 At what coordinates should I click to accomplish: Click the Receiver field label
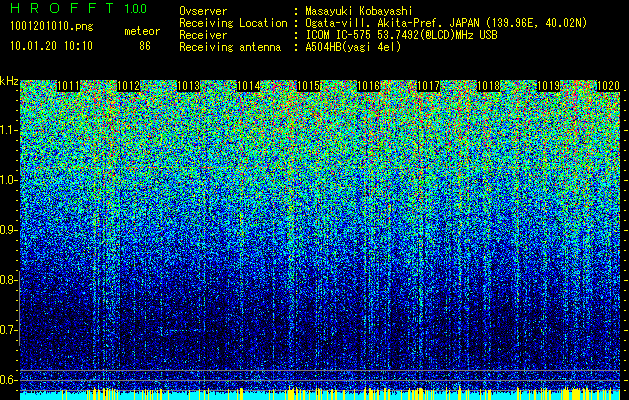pyautogui.click(x=203, y=35)
